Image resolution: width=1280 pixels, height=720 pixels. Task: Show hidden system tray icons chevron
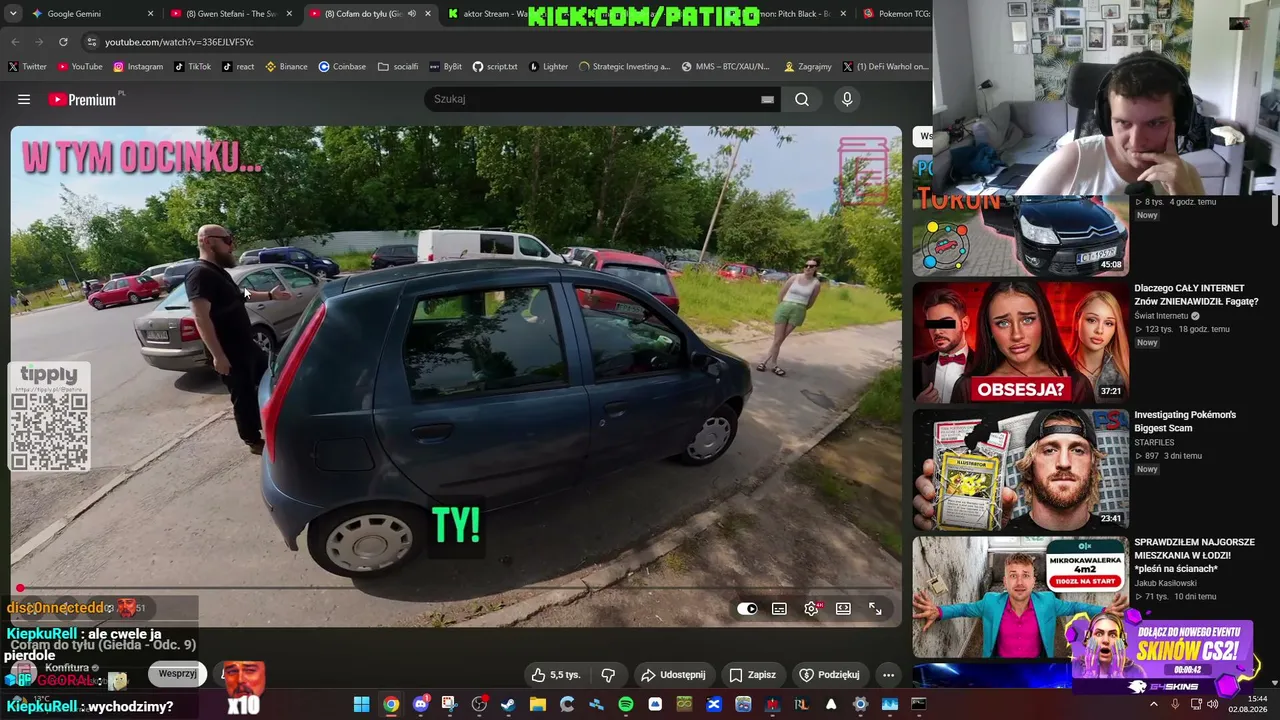click(x=1153, y=704)
